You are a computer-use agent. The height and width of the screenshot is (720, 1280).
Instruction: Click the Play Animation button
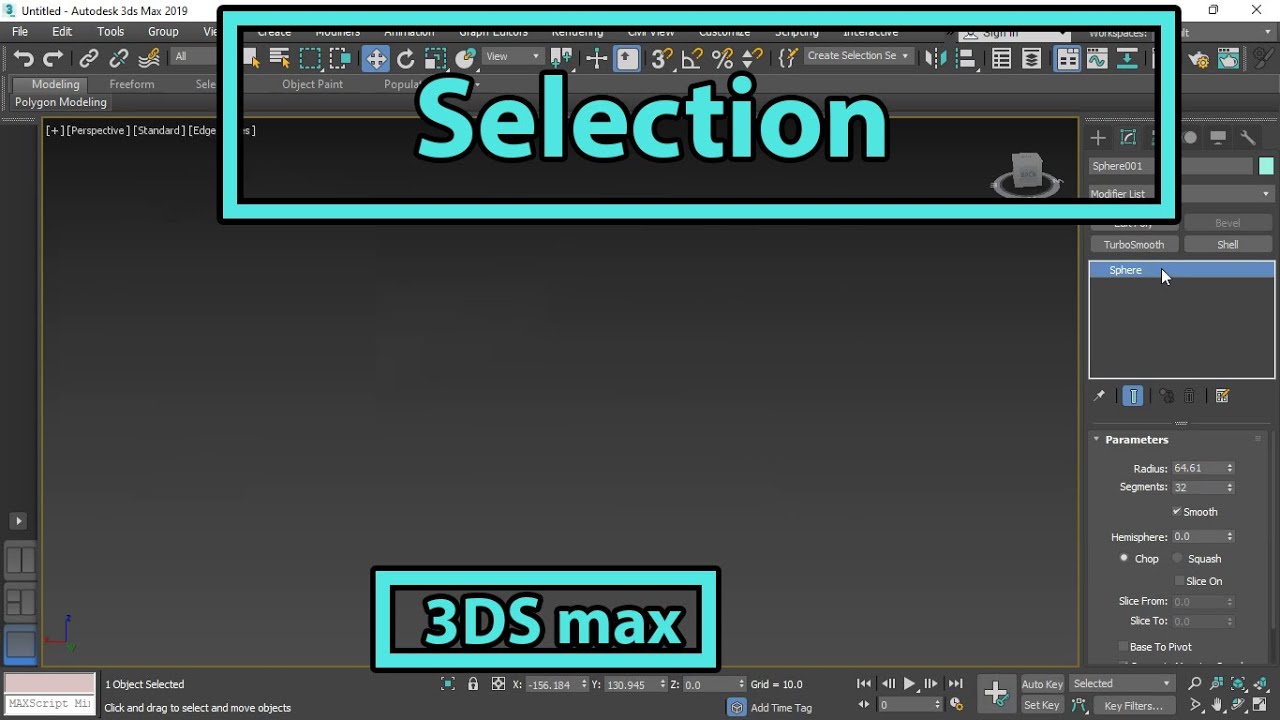[x=909, y=684]
